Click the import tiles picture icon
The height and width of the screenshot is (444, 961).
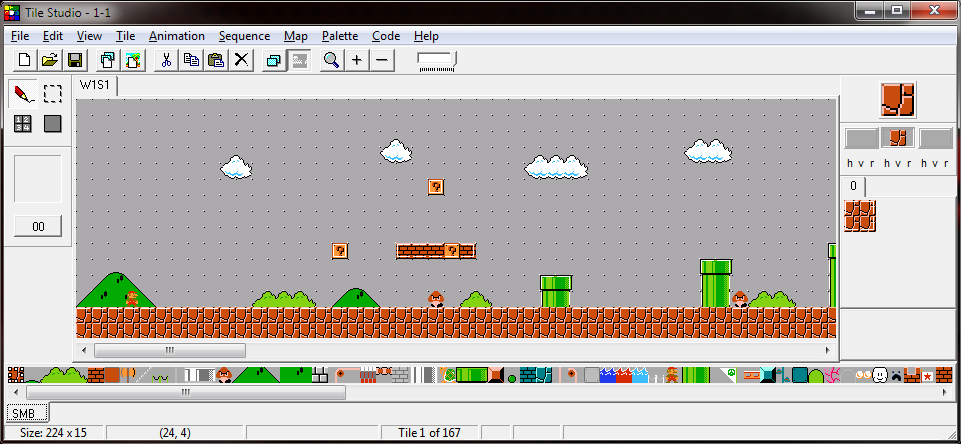click(133, 60)
